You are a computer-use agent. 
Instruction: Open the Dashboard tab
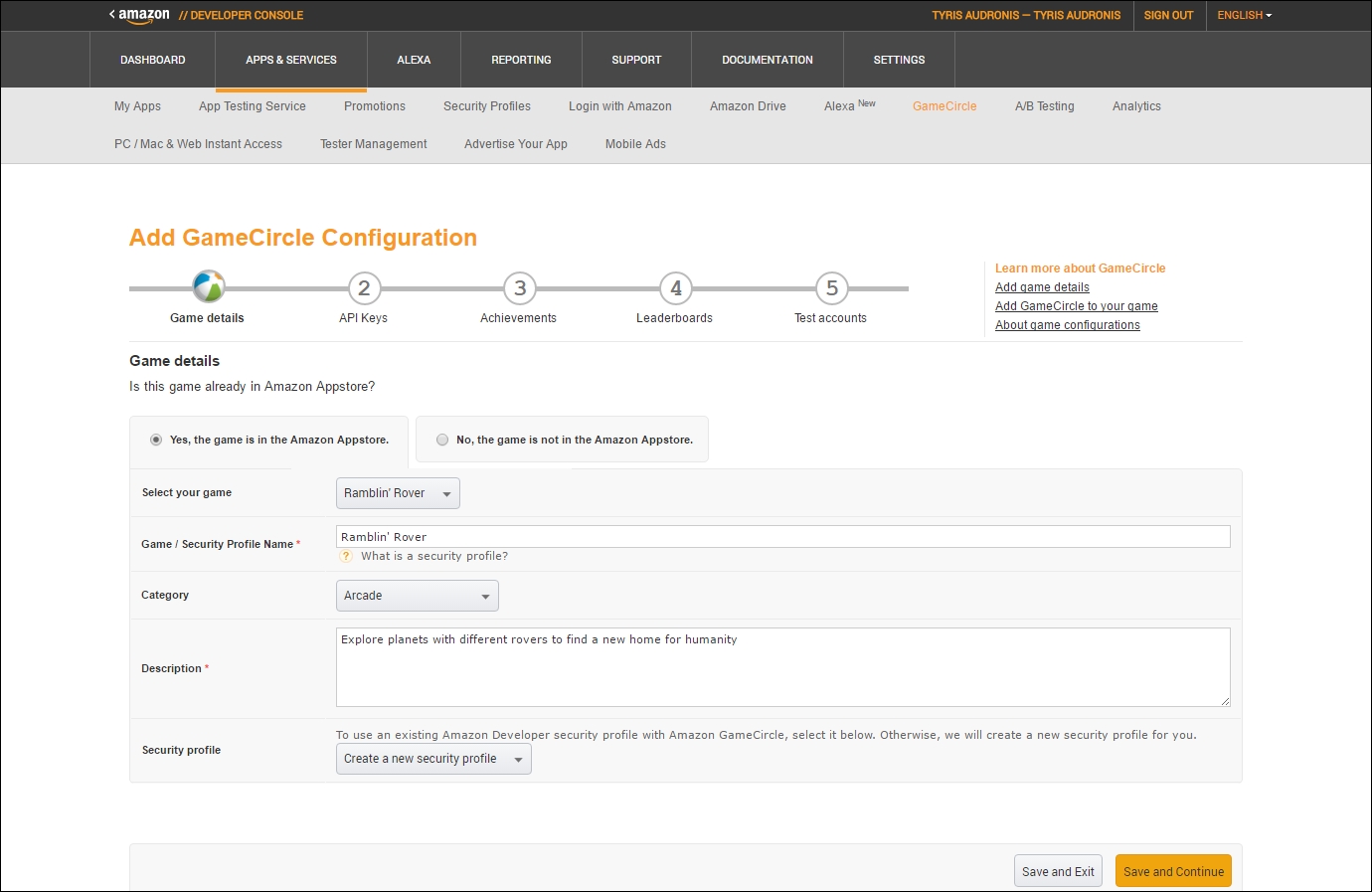[153, 60]
